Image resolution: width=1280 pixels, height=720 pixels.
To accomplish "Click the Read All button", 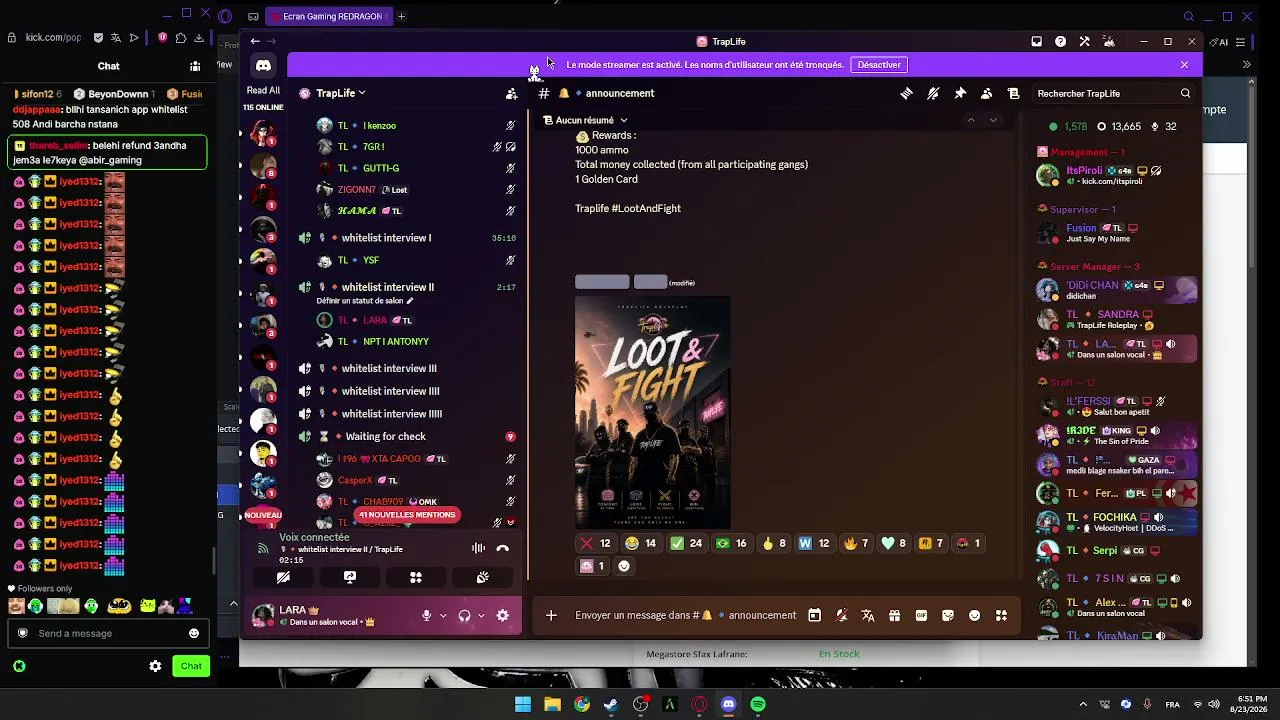I will [263, 90].
